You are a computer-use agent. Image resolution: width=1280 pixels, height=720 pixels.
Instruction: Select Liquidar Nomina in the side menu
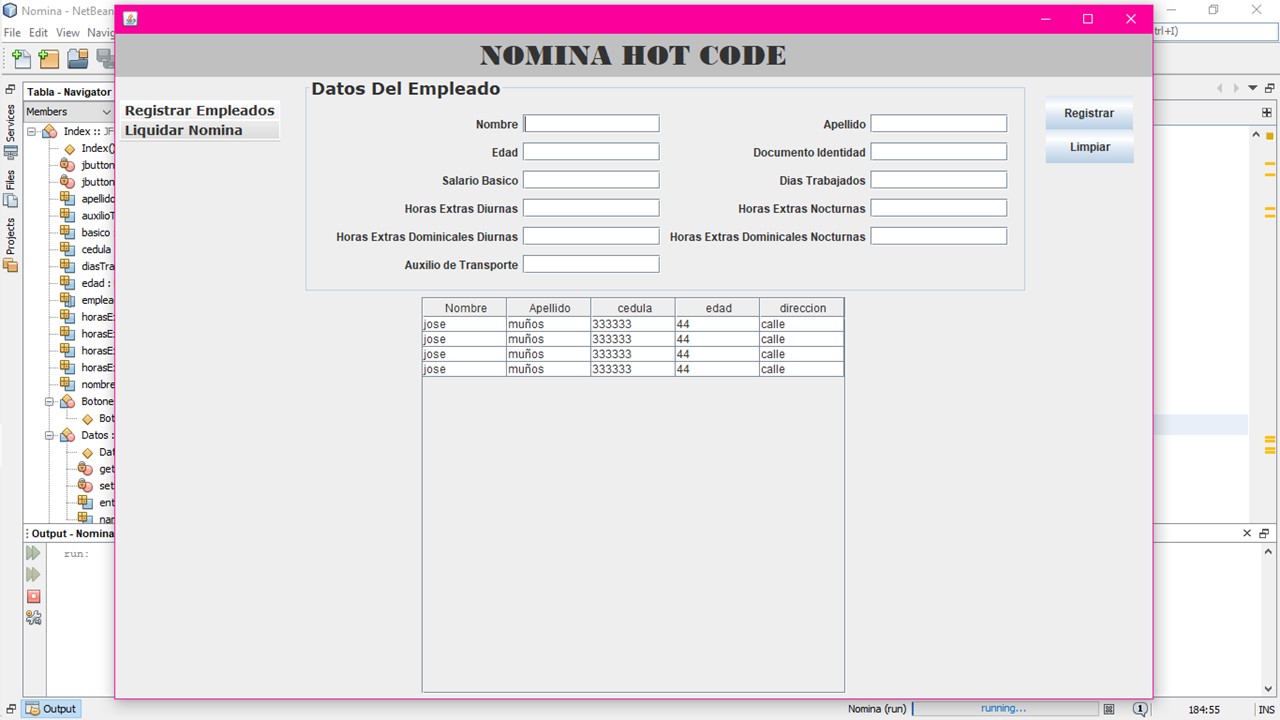(x=200, y=131)
